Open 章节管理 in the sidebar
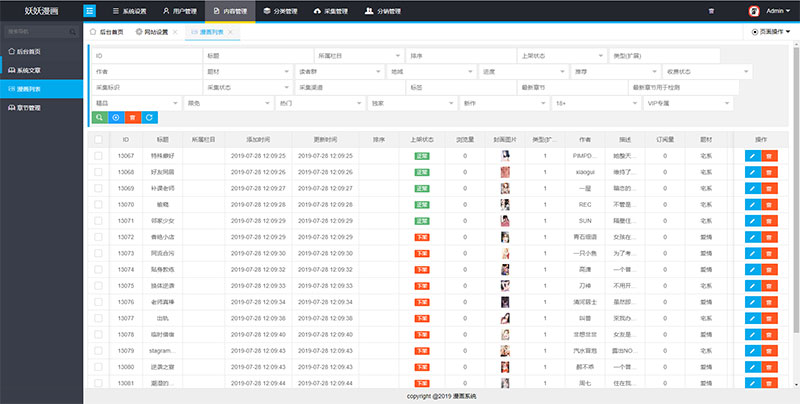Screen dimensions: 800x404 (x=42, y=107)
